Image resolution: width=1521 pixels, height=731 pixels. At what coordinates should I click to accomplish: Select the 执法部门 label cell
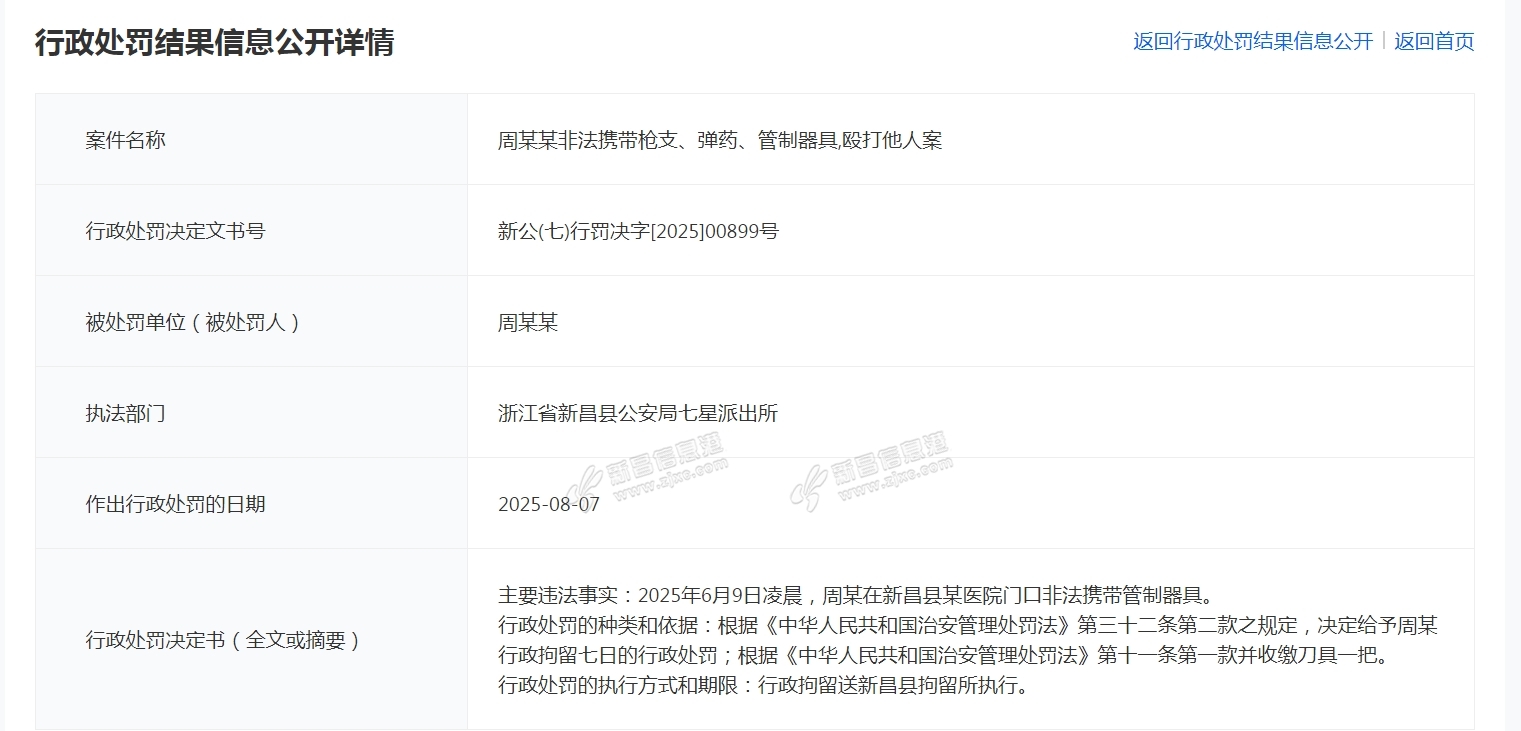pyautogui.click(x=126, y=413)
